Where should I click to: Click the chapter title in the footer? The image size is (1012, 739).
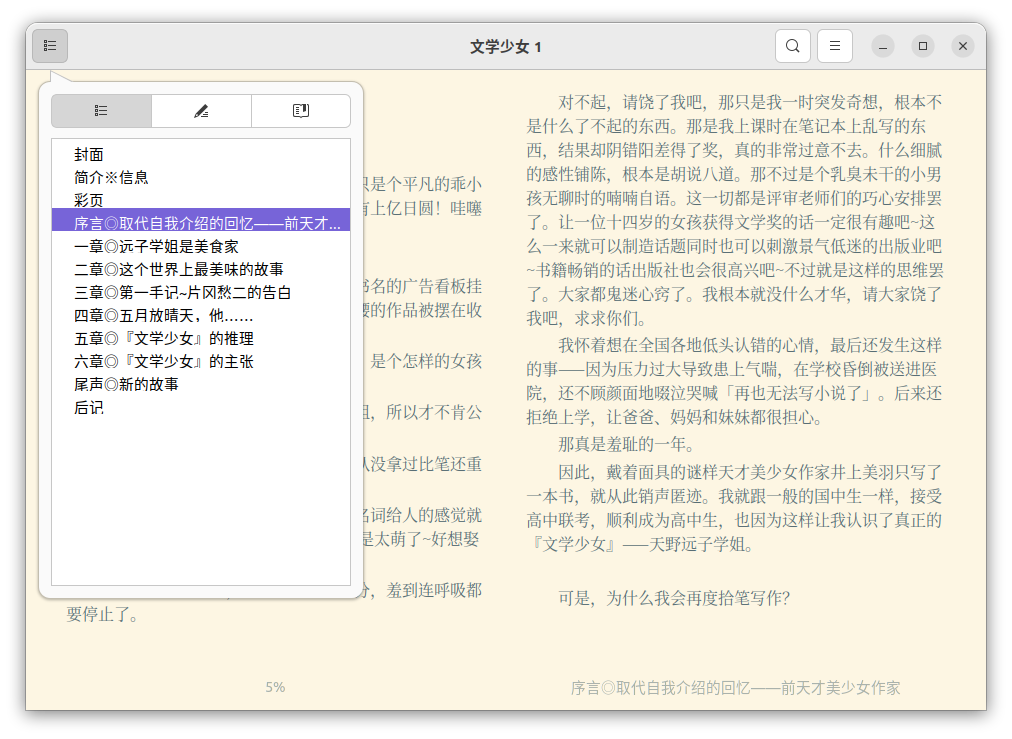click(736, 687)
